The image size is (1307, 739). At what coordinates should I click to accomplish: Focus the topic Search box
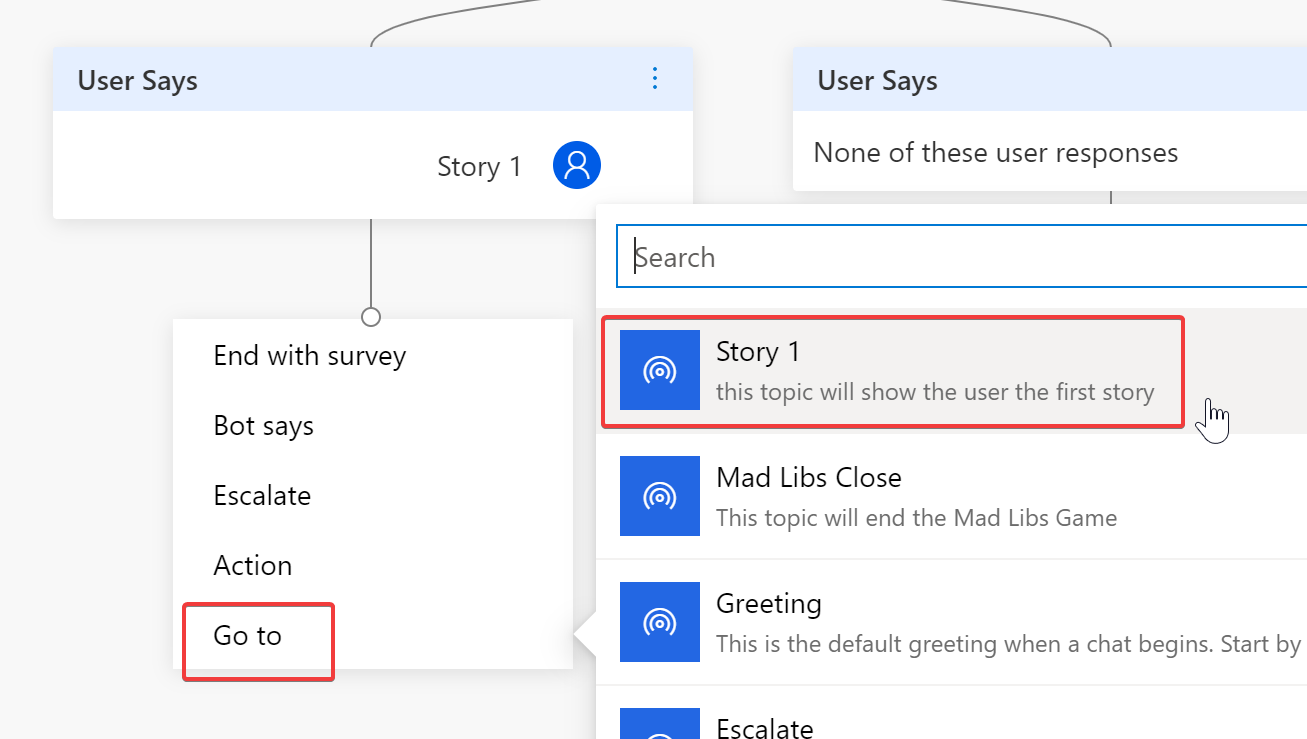pyautogui.click(x=960, y=258)
